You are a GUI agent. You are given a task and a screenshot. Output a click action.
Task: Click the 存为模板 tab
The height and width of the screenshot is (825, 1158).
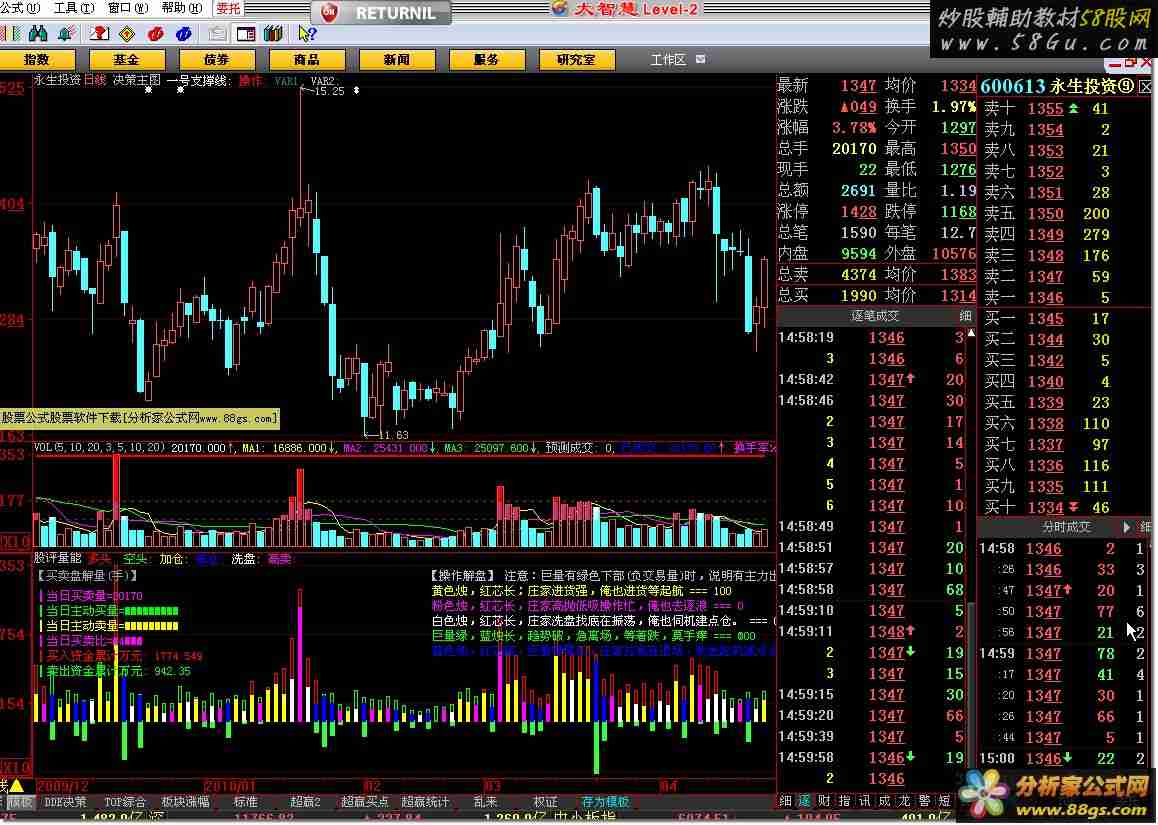pos(606,802)
